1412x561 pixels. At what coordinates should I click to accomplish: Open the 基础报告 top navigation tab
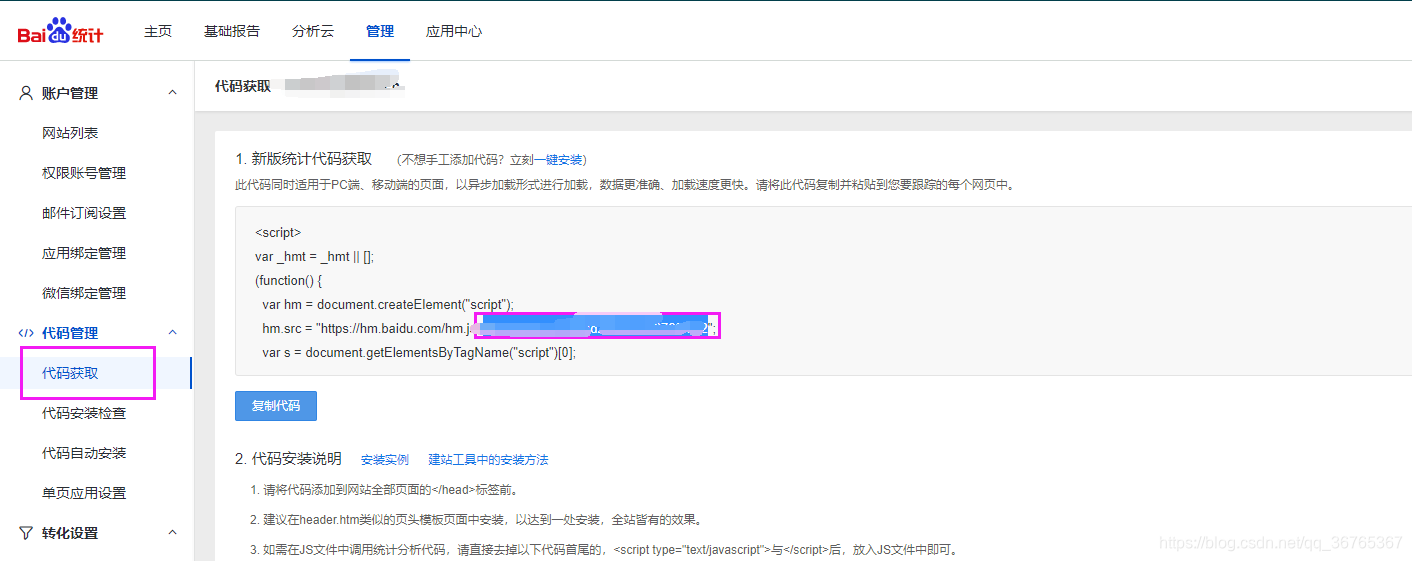coord(232,31)
